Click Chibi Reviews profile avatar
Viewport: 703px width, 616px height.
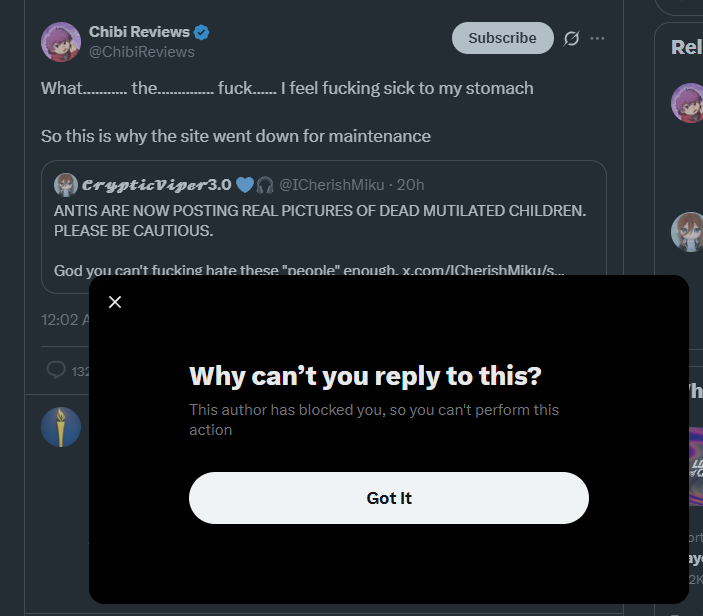(61, 42)
